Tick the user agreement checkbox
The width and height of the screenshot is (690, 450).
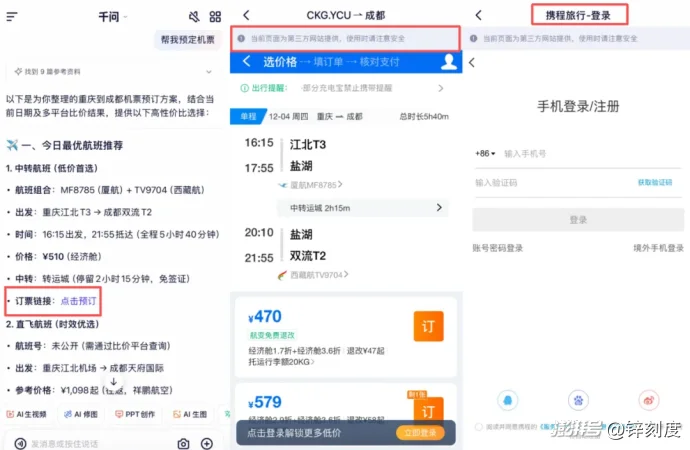pos(480,426)
